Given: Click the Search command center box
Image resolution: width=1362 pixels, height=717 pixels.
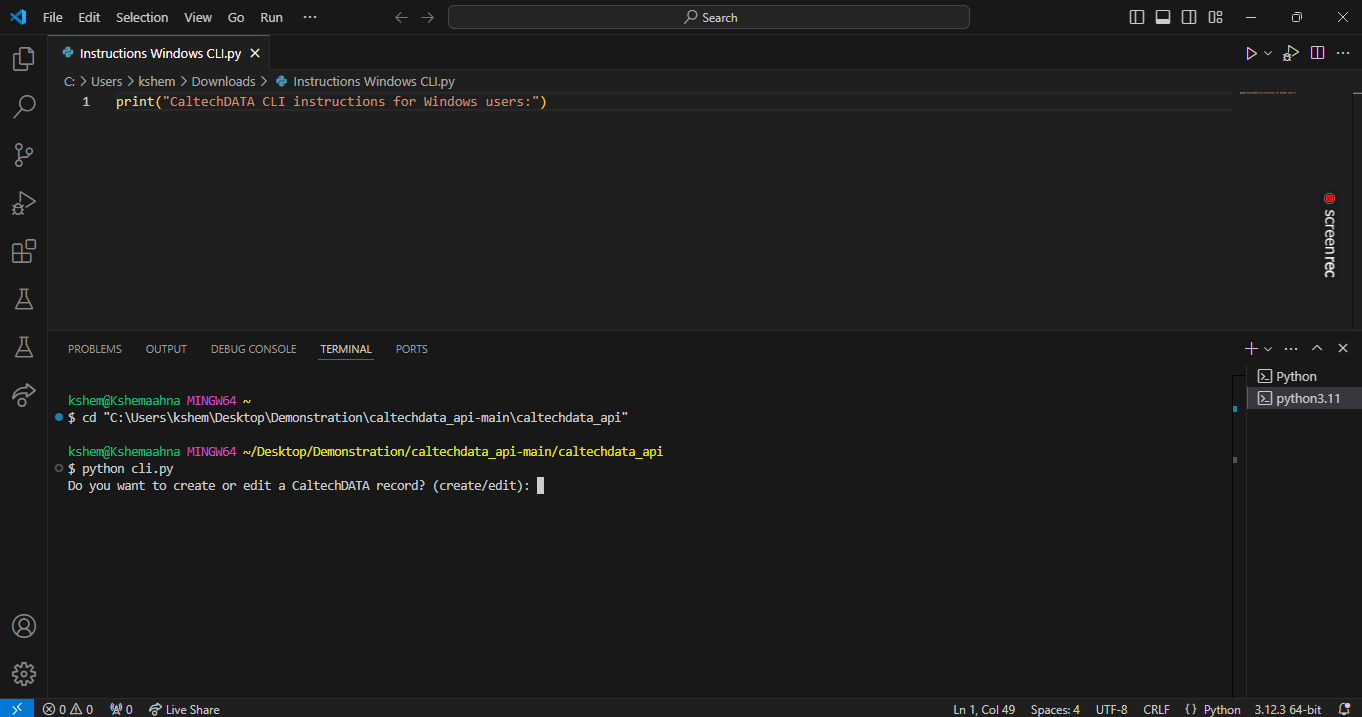Looking at the screenshot, I should coord(709,17).
